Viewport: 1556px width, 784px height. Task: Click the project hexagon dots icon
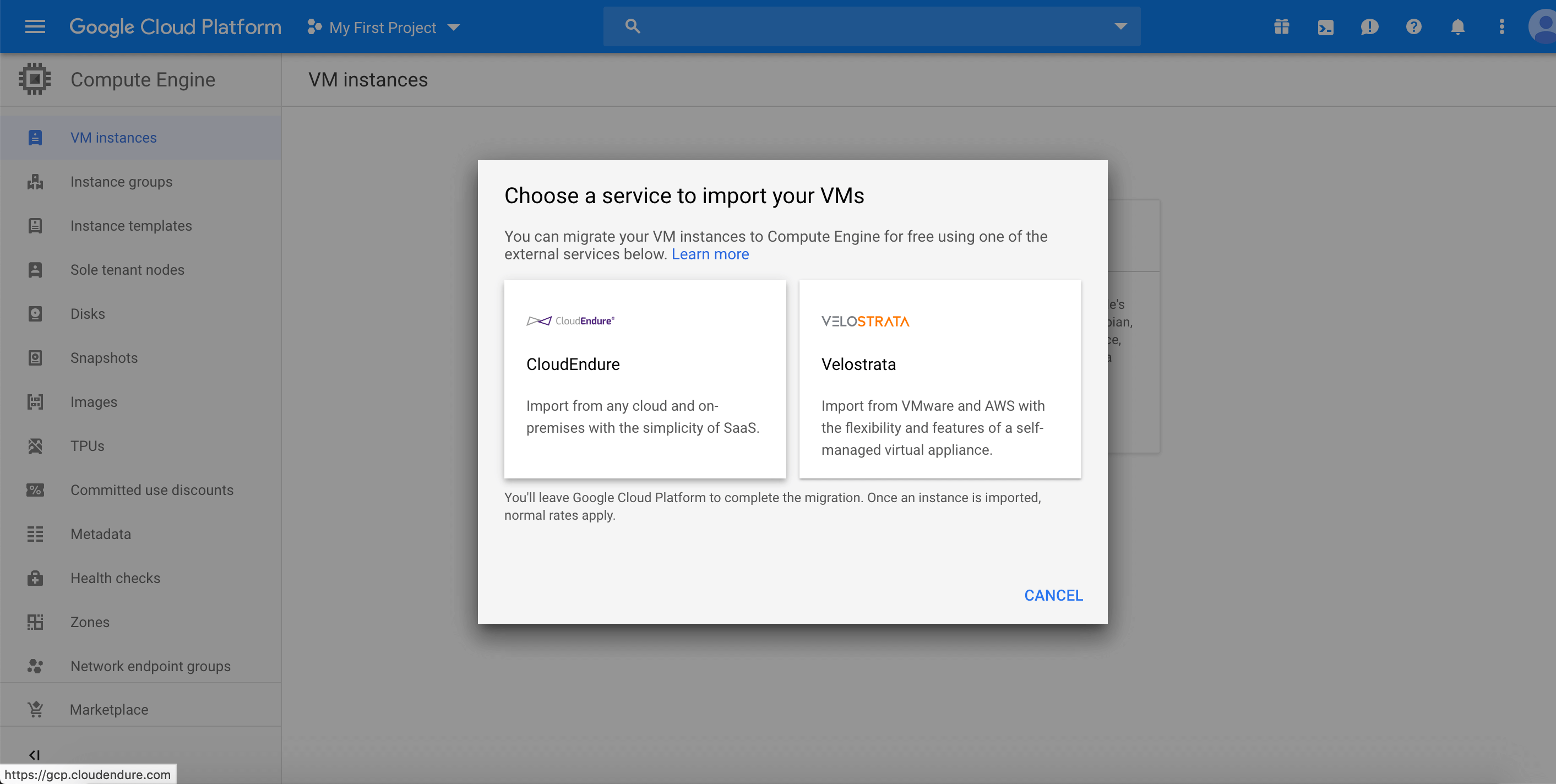[x=314, y=26]
